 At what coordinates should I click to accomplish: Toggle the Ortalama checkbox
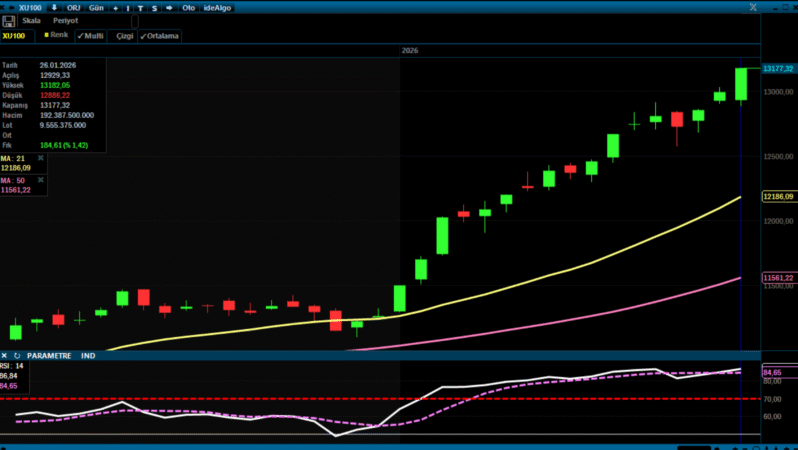(x=159, y=35)
